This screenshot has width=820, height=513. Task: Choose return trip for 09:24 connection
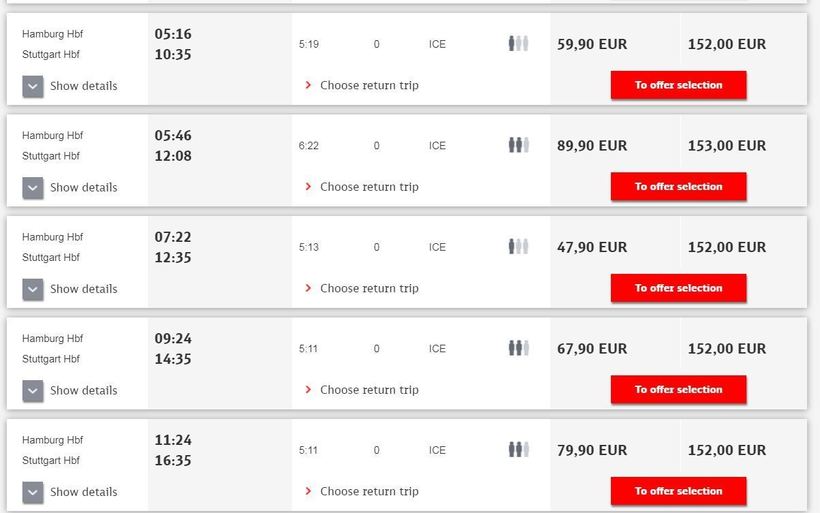tap(369, 390)
